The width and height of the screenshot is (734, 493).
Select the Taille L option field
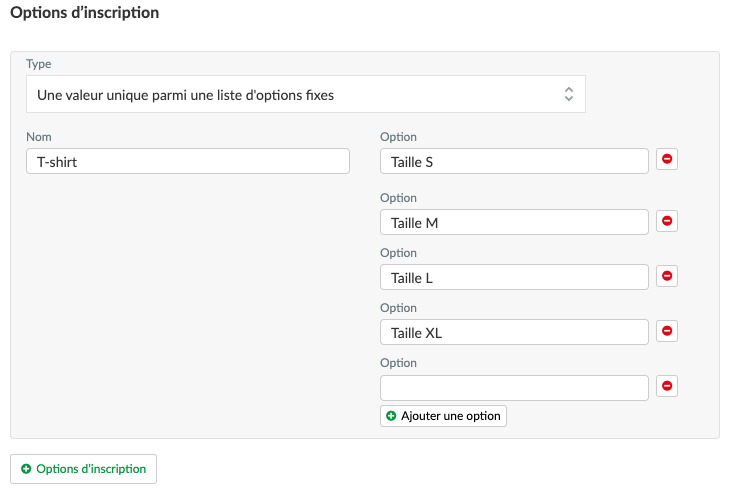(514, 277)
